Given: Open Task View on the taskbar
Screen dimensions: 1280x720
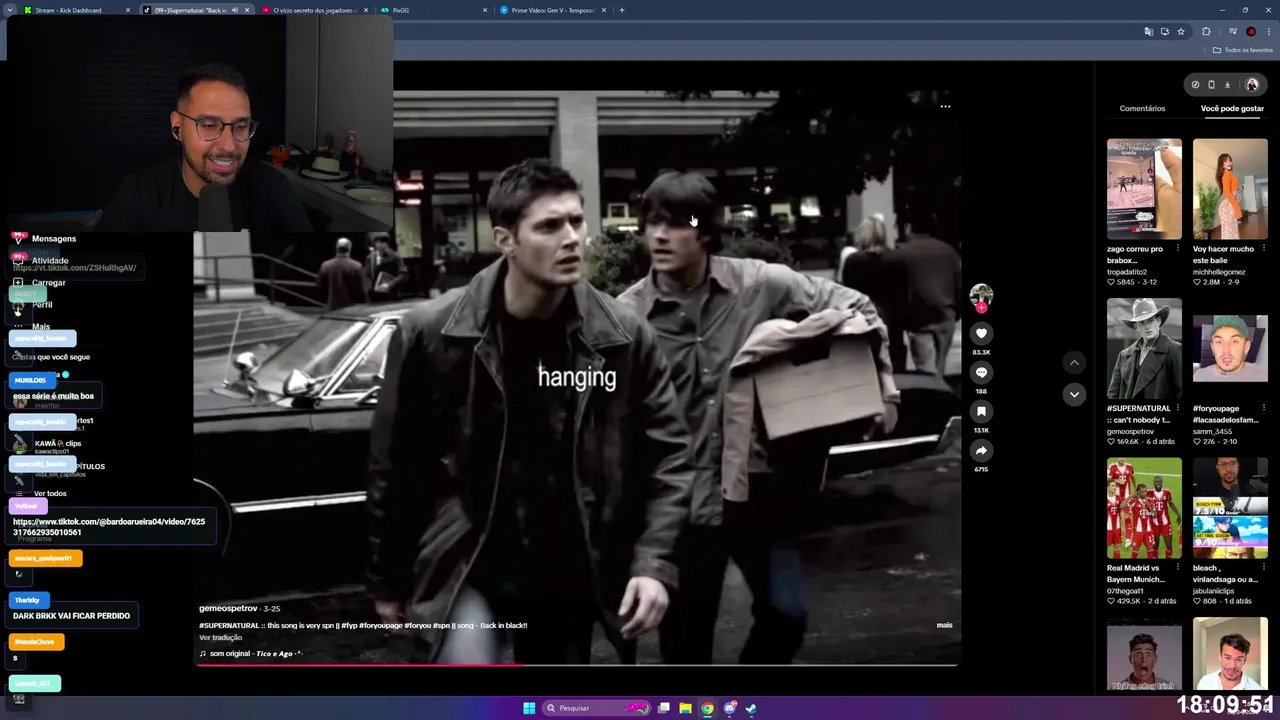Looking at the screenshot, I should [x=663, y=708].
